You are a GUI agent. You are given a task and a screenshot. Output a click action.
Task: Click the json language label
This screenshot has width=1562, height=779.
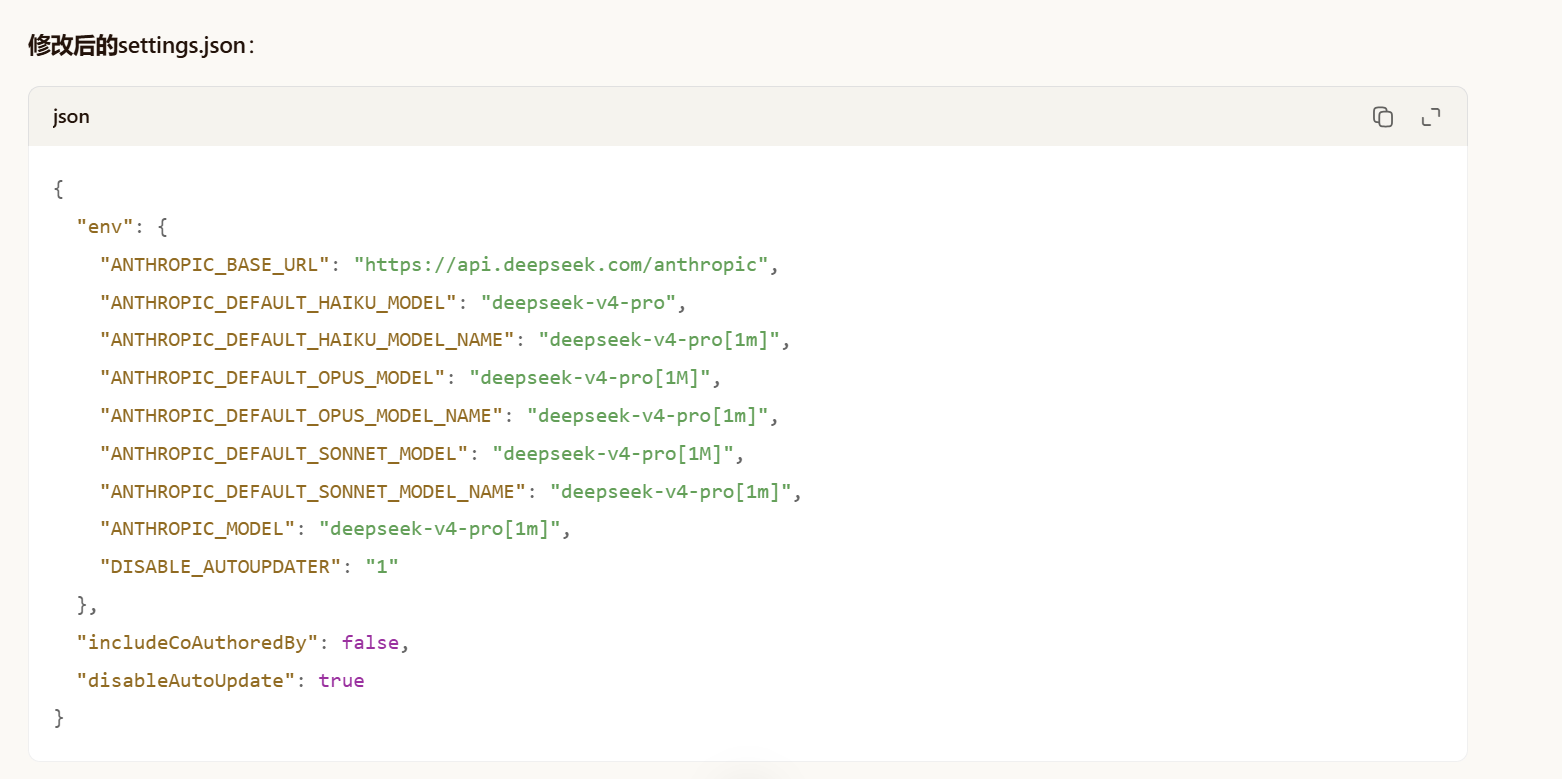[x=71, y=117]
